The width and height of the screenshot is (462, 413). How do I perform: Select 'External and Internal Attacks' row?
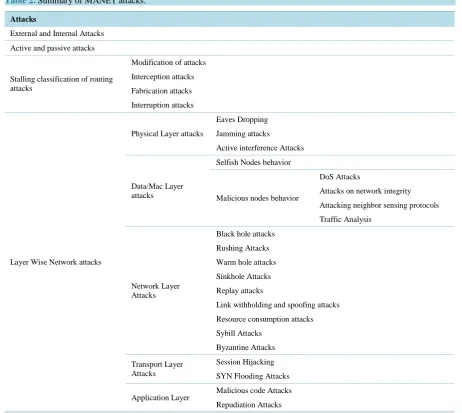click(230, 34)
